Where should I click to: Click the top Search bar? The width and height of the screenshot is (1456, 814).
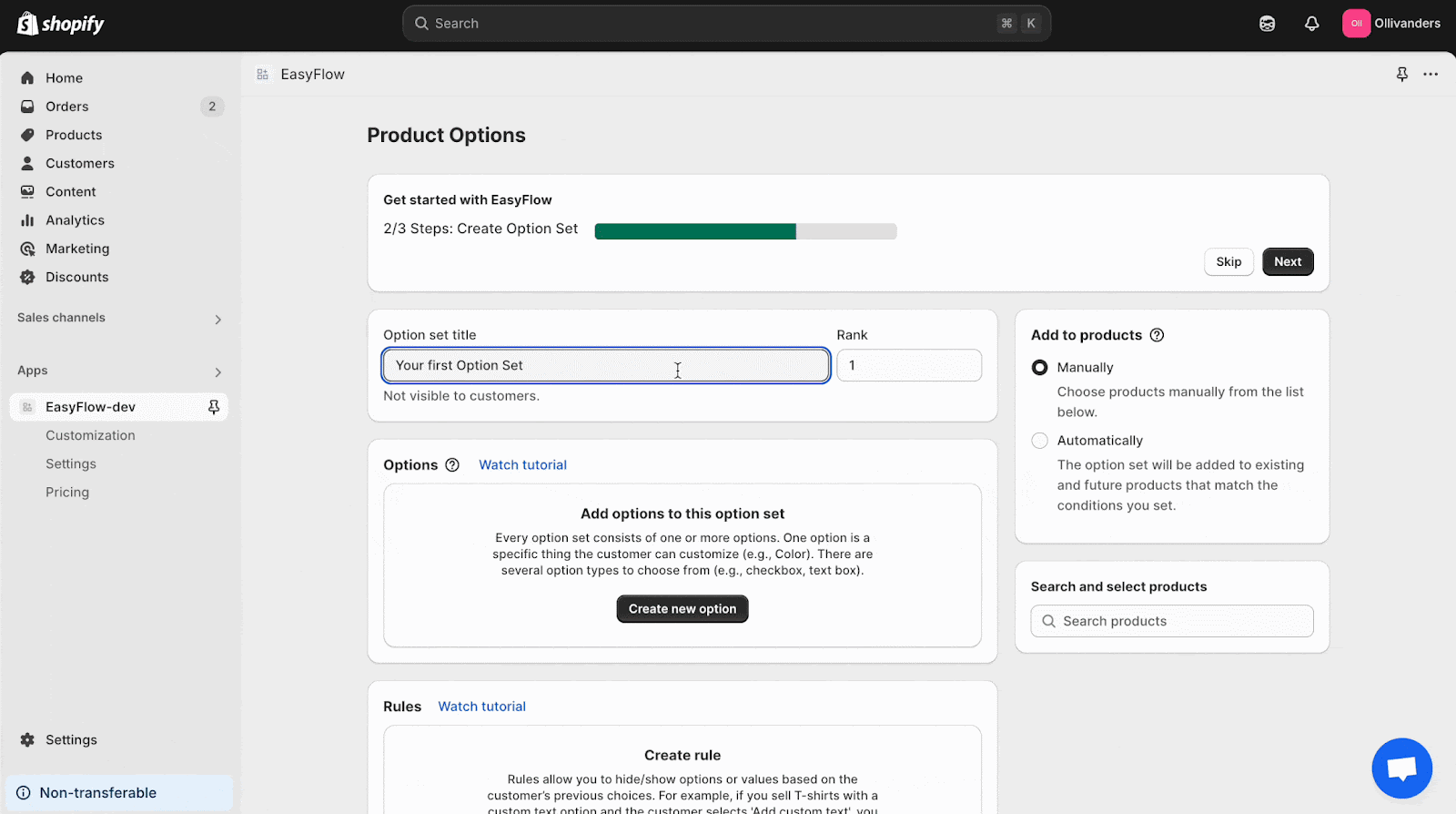726,24
